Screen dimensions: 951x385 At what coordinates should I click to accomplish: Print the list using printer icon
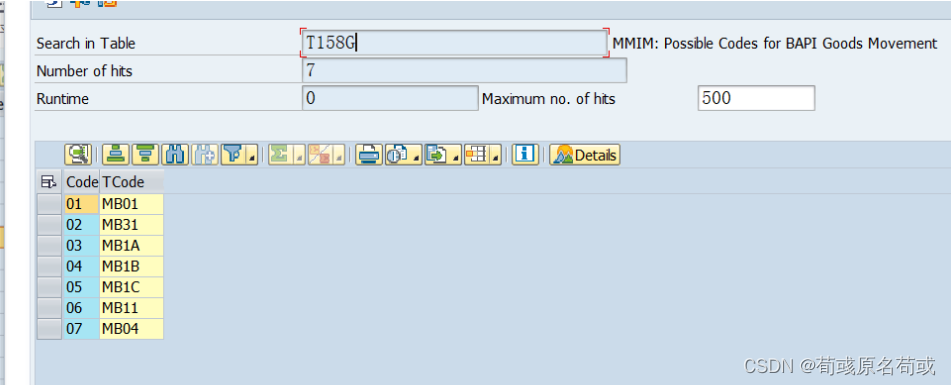click(x=369, y=155)
